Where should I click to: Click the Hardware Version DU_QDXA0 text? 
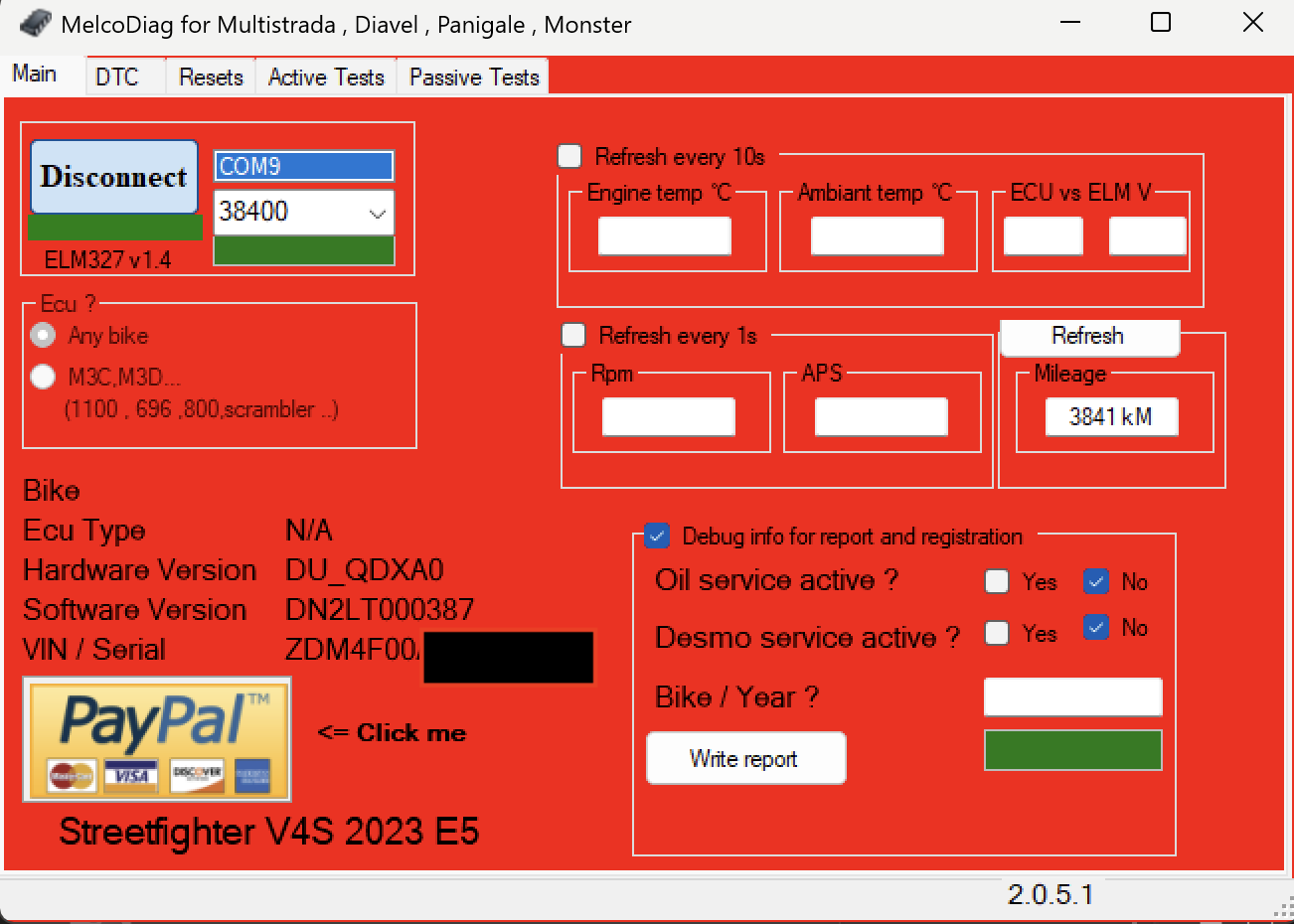365,569
